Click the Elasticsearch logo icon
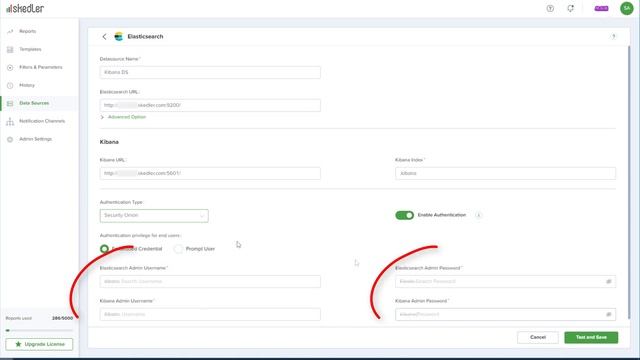Viewport: 640px width, 360px height. click(119, 36)
